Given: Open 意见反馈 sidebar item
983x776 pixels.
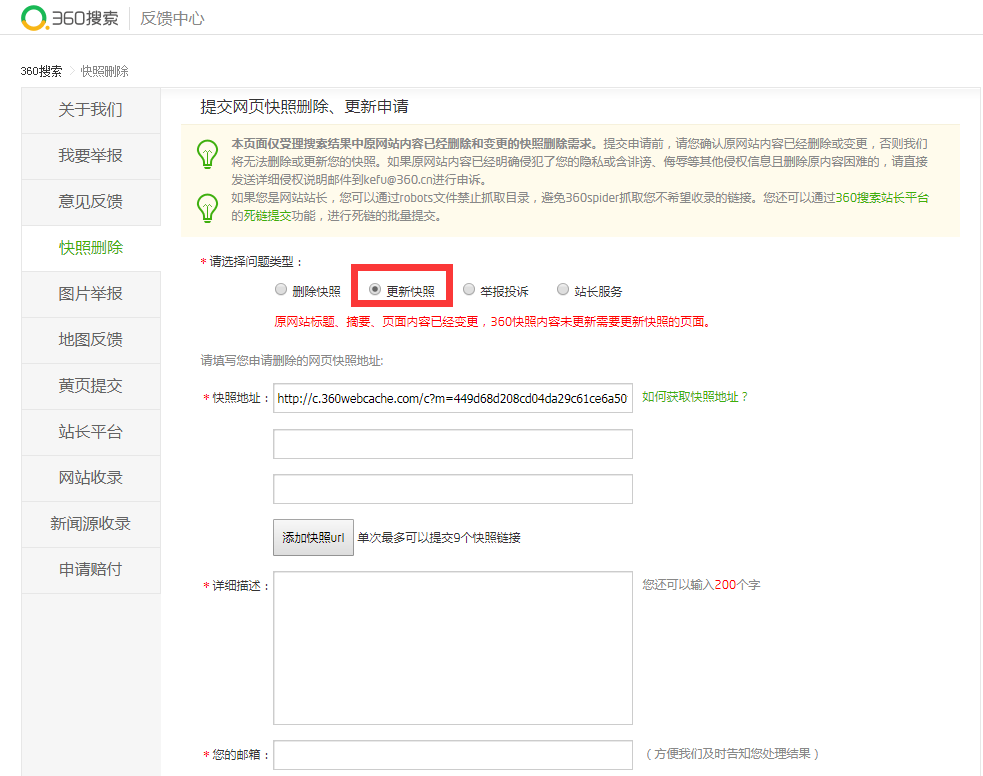Looking at the screenshot, I should click(91, 202).
